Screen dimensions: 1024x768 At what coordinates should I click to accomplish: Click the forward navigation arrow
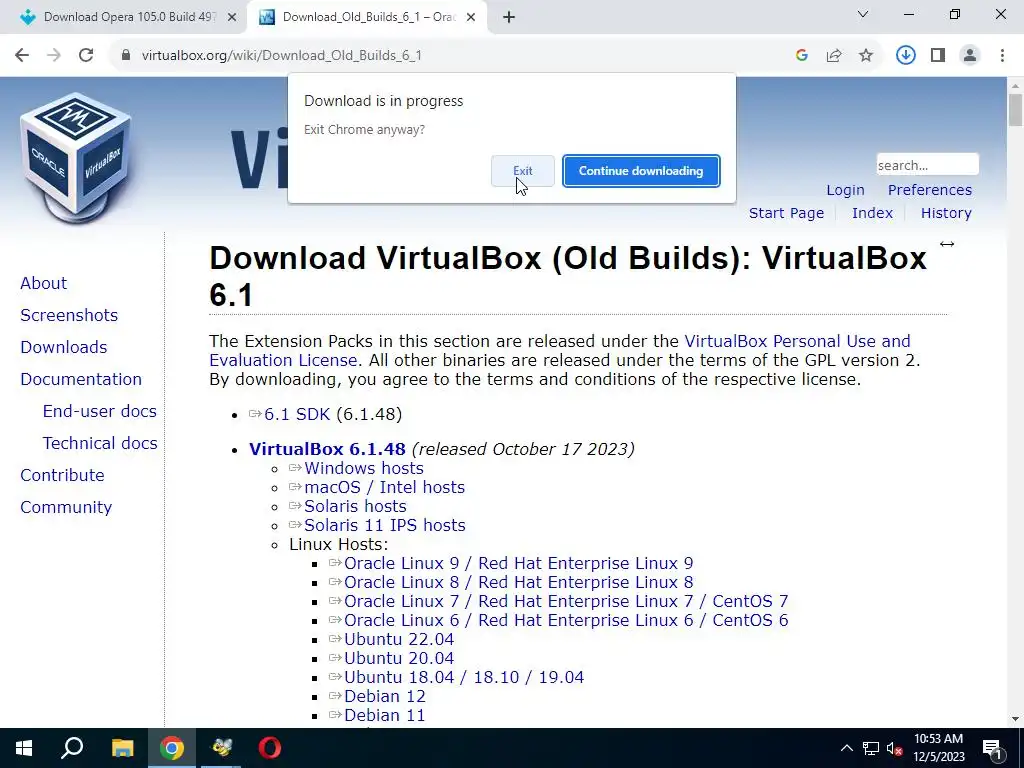(54, 56)
